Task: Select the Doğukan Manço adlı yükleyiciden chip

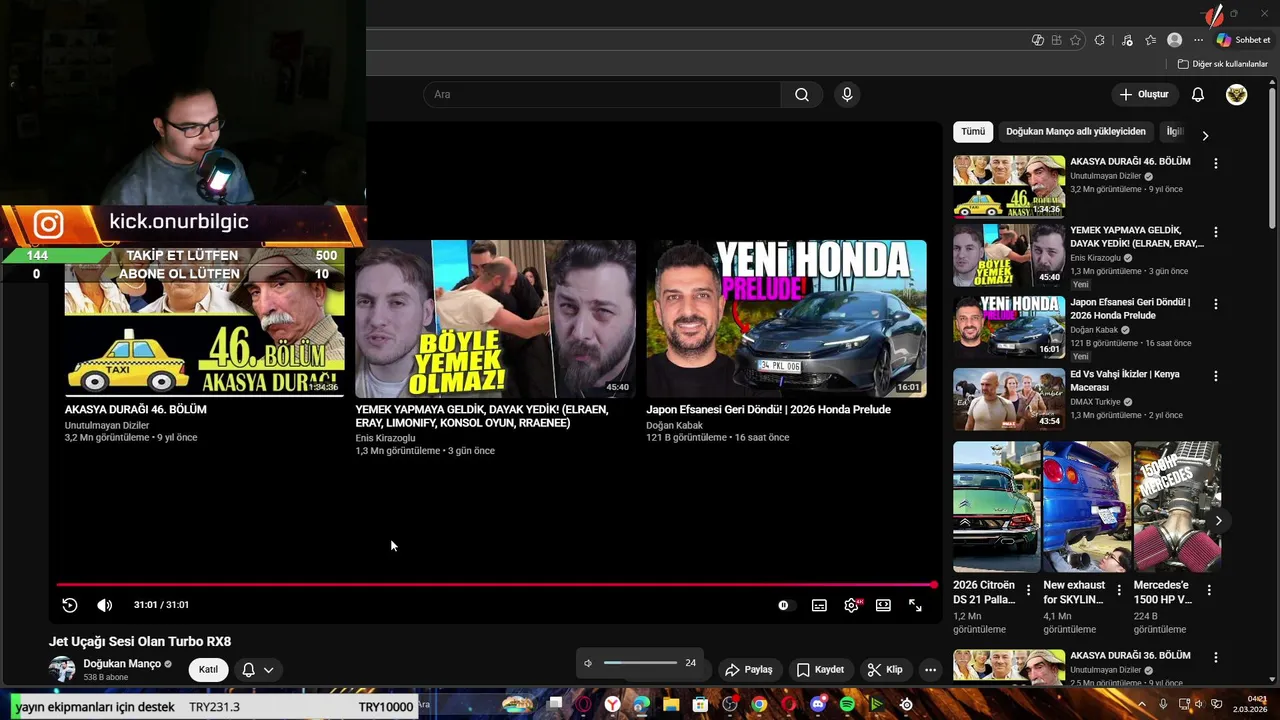Action: 1076,131
